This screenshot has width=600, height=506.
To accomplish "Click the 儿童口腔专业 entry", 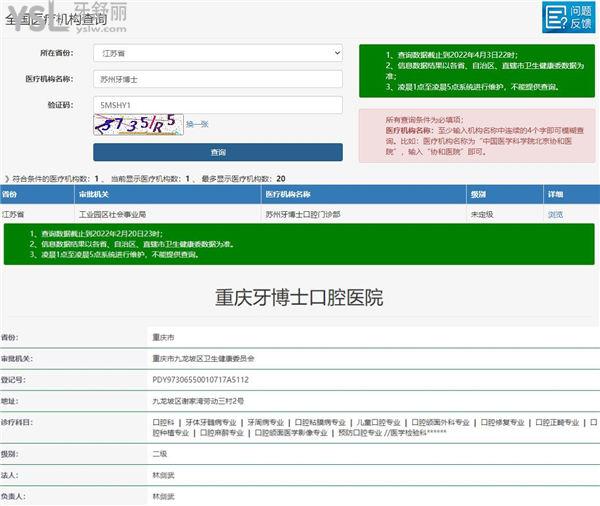I will point(378,422).
